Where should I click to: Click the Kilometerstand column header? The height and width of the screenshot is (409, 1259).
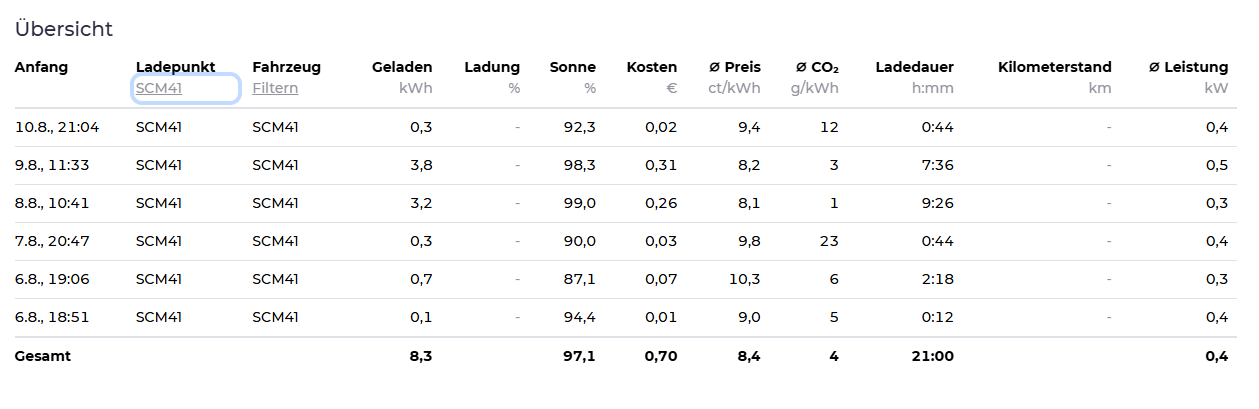tap(1055, 67)
